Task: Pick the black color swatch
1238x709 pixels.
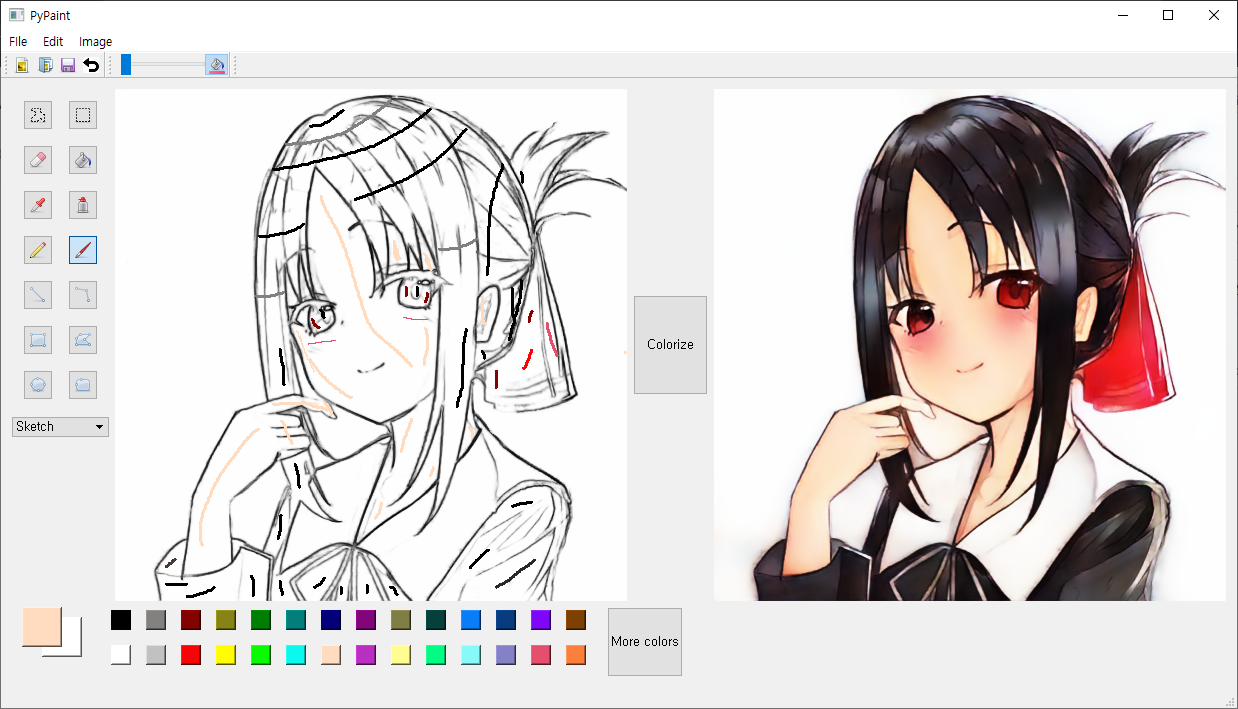Action: (121, 620)
